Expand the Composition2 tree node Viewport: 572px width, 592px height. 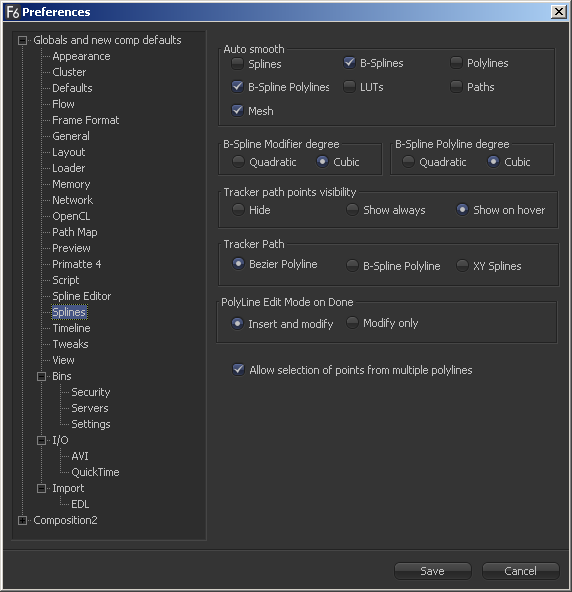click(x=22, y=520)
